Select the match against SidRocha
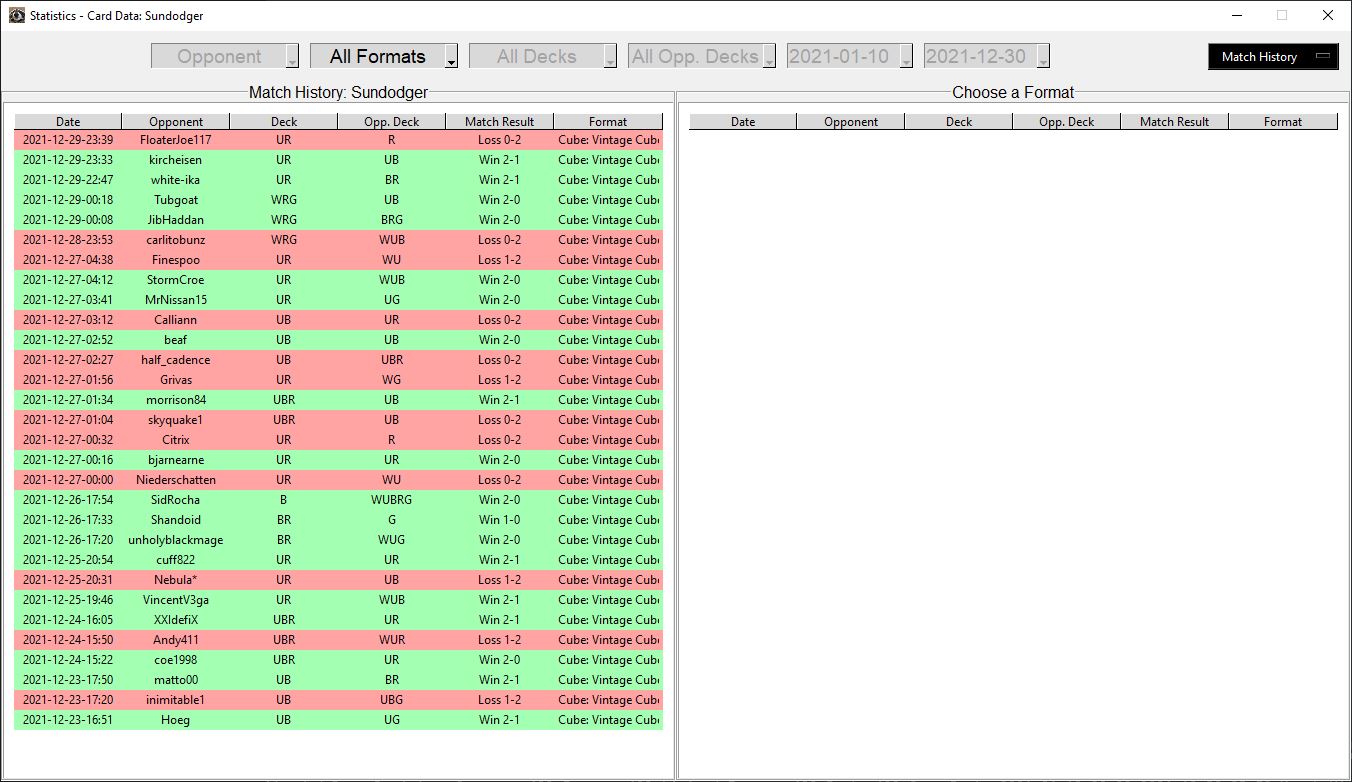Viewport: 1352px width, 782px height. (338, 500)
